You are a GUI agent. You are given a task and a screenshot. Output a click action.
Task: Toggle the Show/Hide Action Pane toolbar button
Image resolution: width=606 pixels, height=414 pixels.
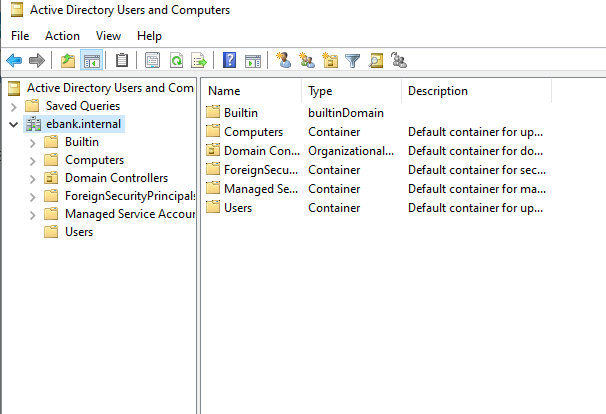point(253,61)
